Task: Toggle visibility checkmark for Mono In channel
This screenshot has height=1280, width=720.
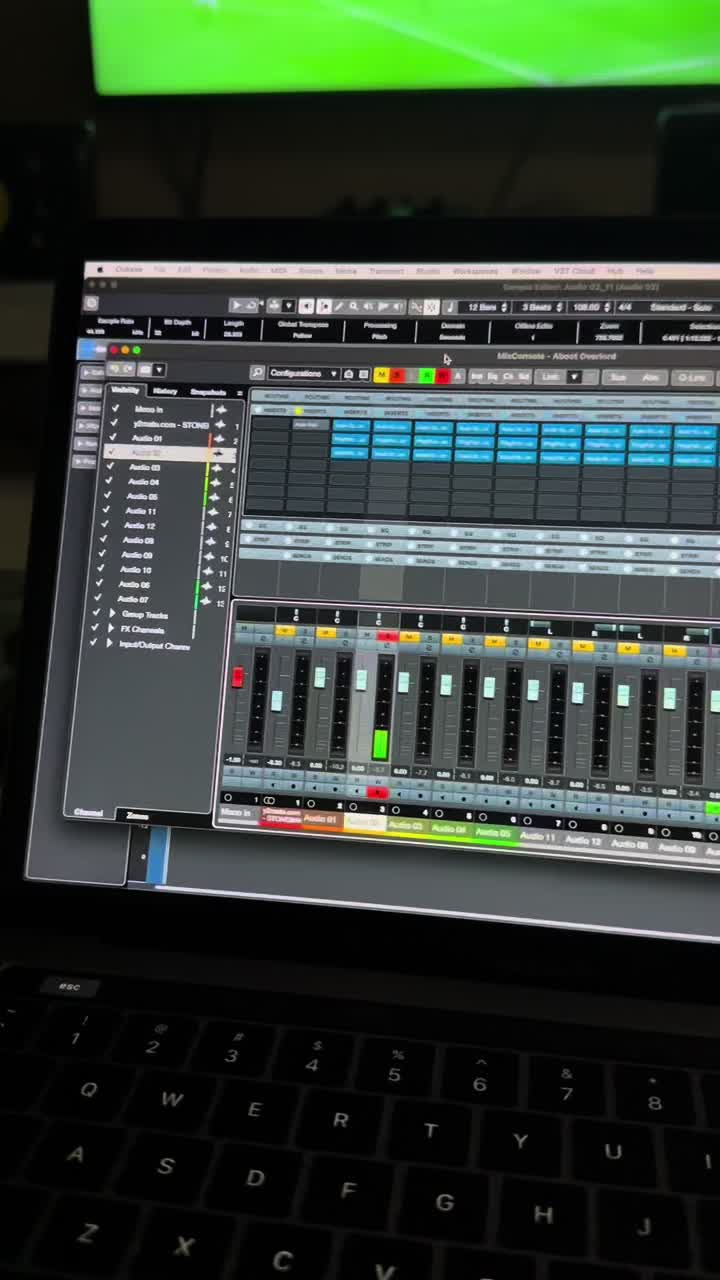Action: pyautogui.click(x=115, y=409)
